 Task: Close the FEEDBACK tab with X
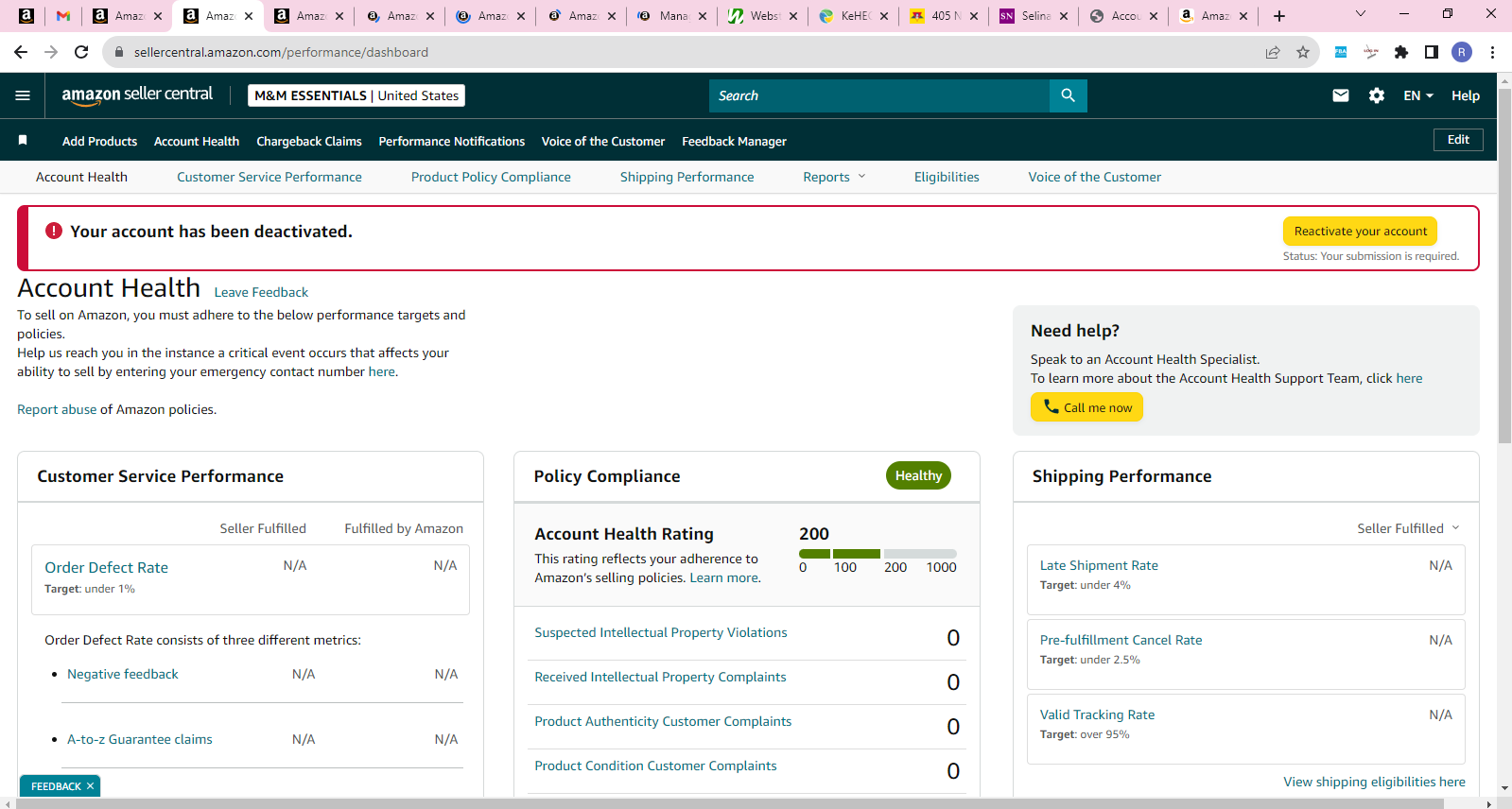click(91, 786)
